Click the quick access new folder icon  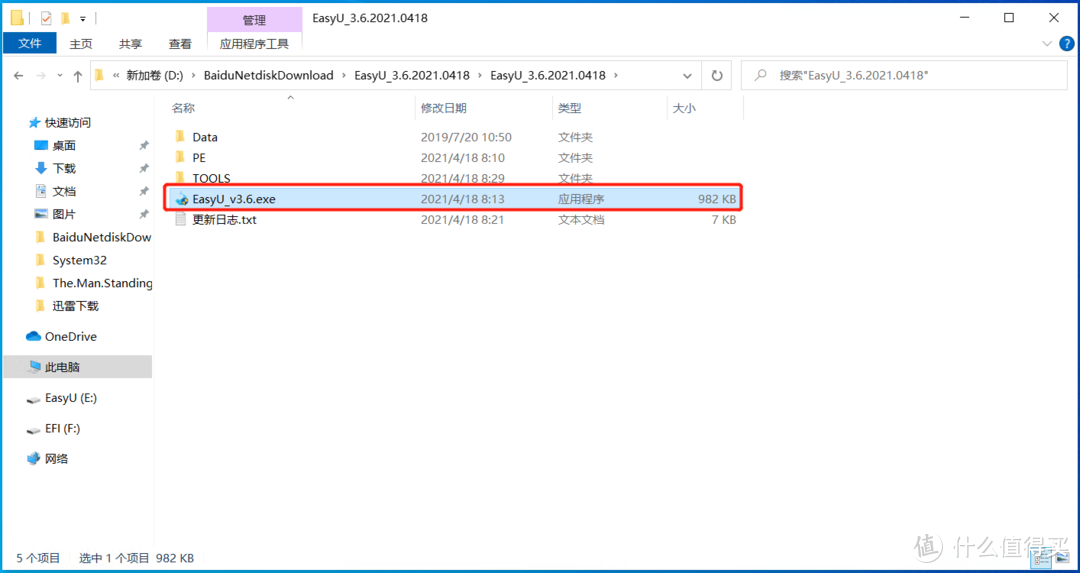point(65,18)
